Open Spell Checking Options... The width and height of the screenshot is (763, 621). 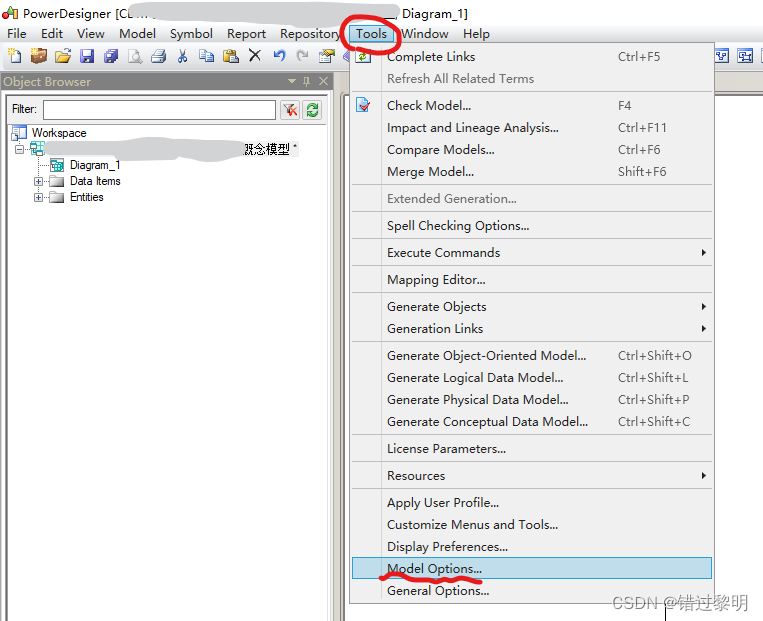coord(532,226)
